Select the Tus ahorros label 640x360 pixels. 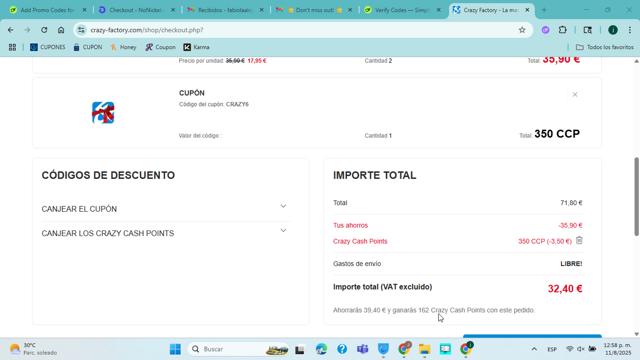point(350,225)
